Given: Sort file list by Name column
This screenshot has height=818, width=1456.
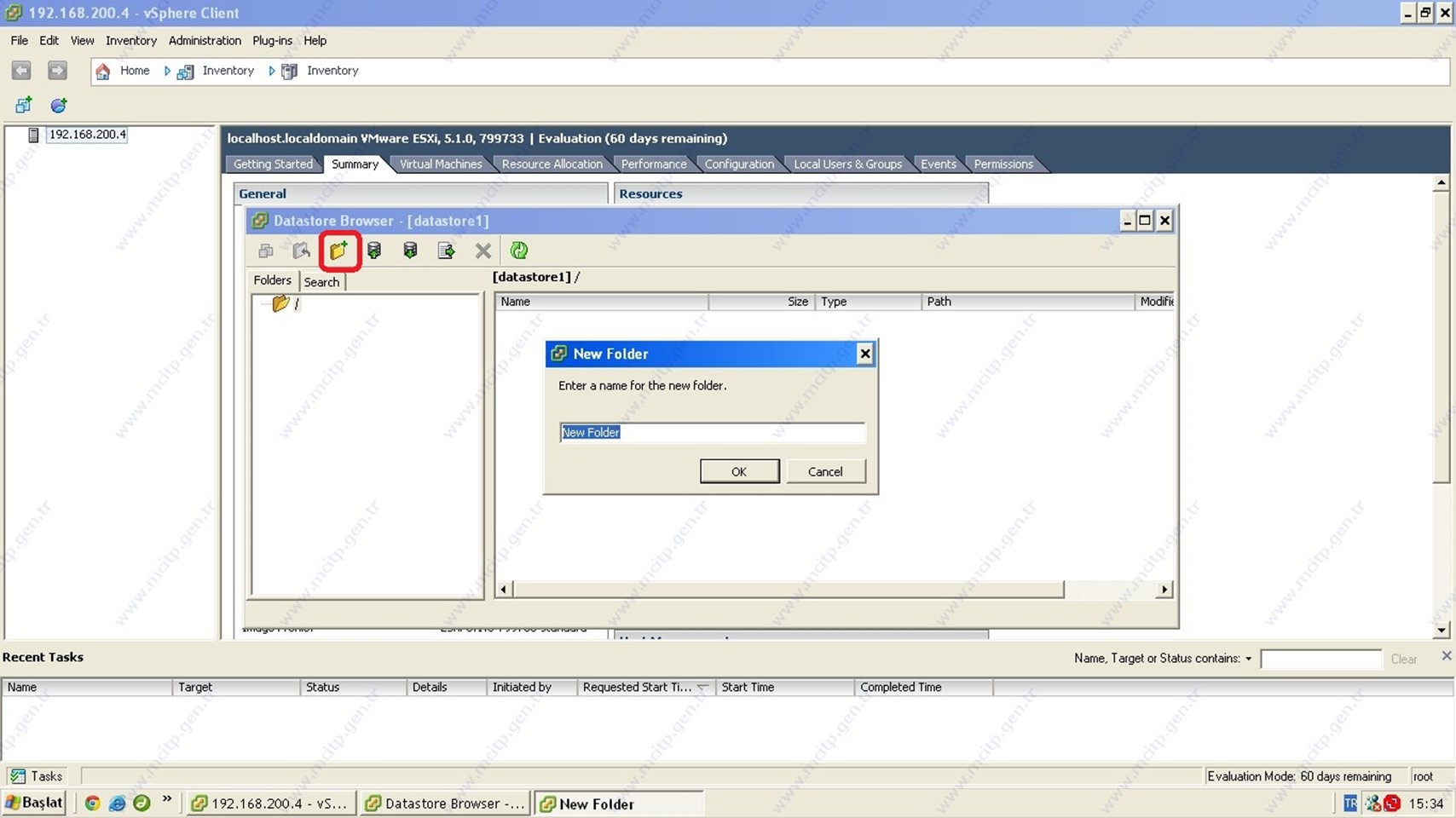Looking at the screenshot, I should [x=602, y=302].
